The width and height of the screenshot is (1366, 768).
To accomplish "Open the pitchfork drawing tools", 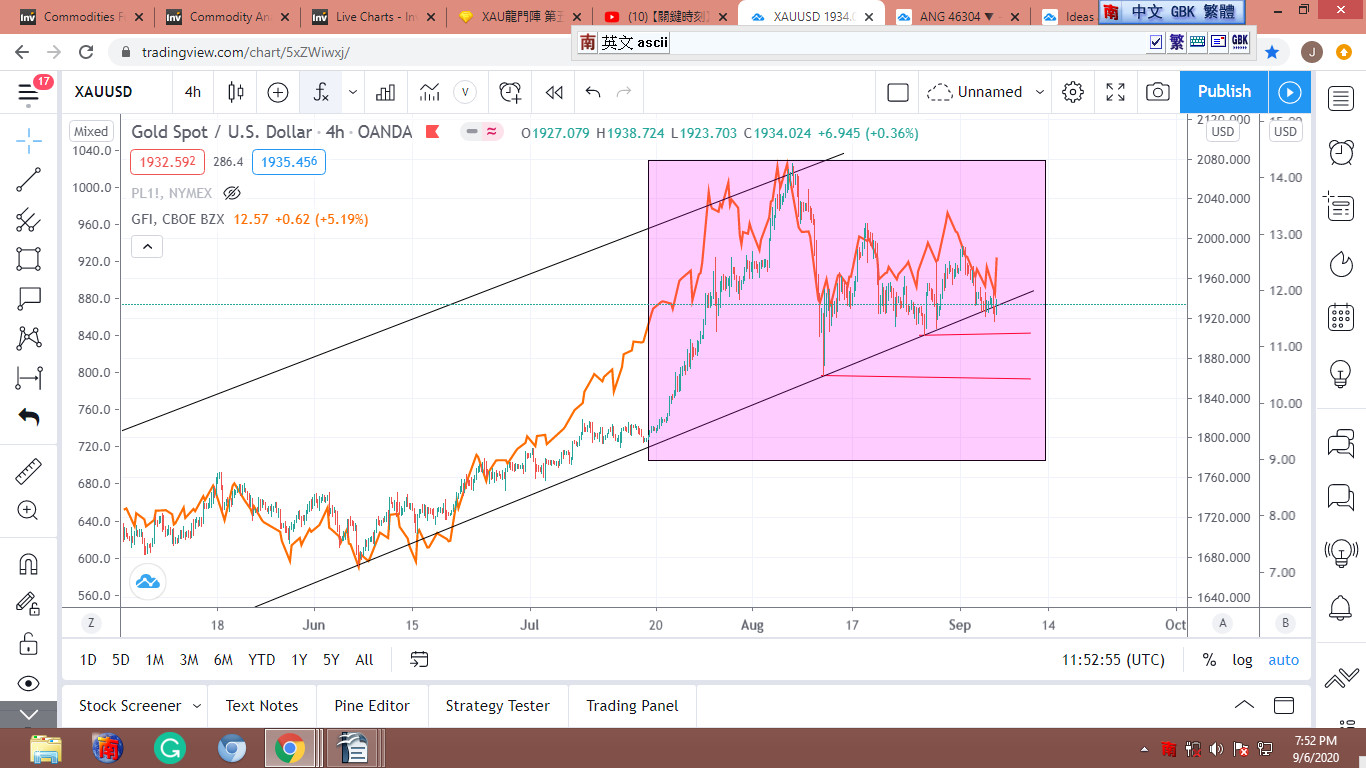I will [29, 221].
